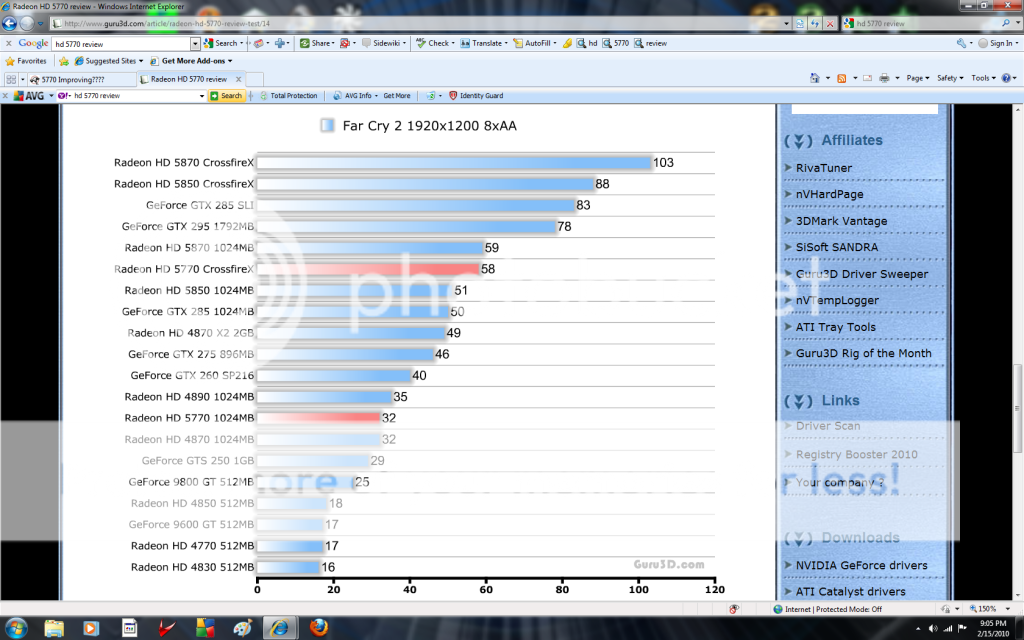Find word 'review' via Google toolbar button
Screen dimensions: 1024x640
coord(650,43)
